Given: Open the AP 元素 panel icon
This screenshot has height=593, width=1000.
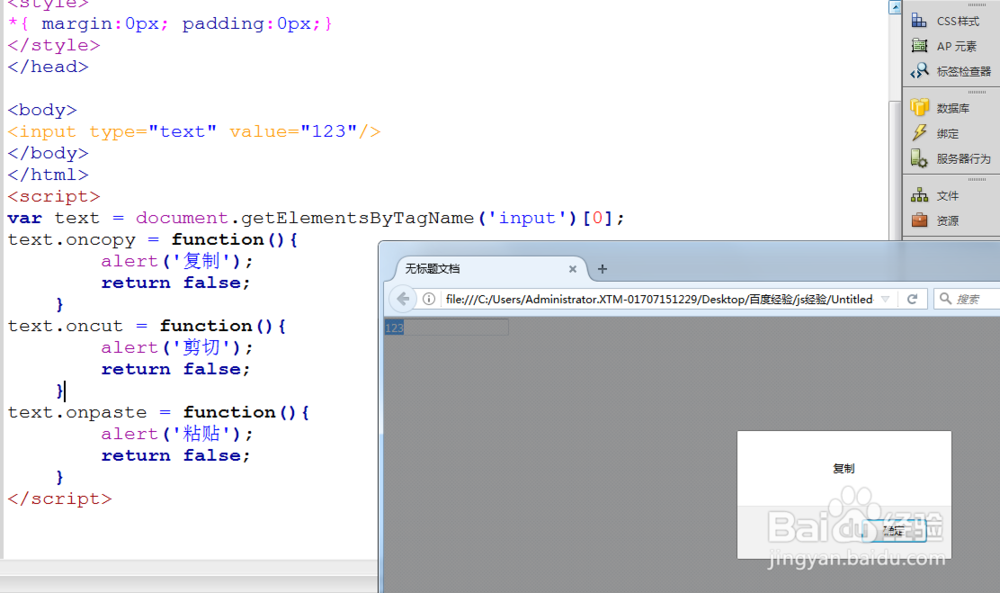Looking at the screenshot, I should pos(919,46).
